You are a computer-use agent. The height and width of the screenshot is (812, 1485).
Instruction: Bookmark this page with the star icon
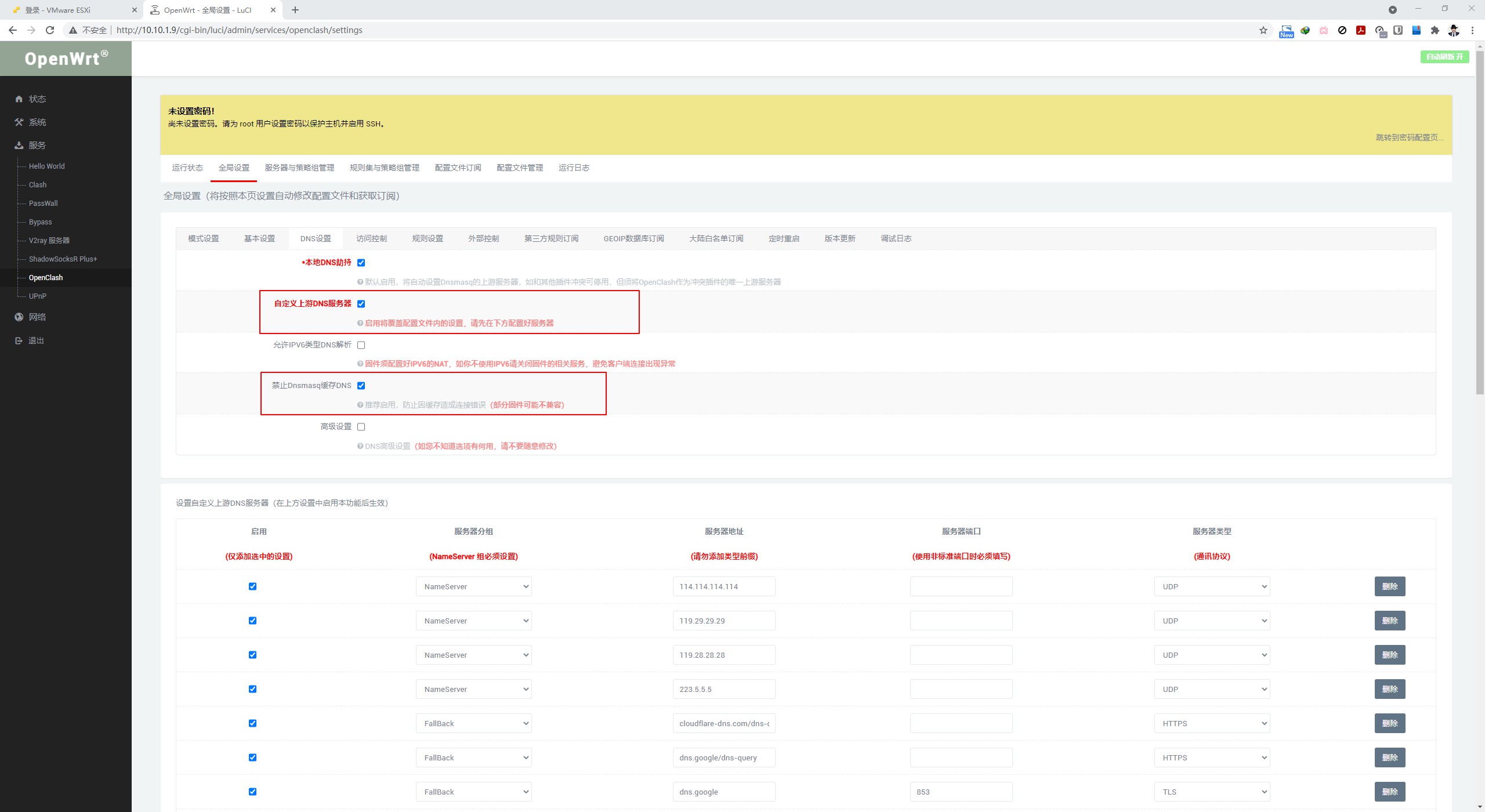(1263, 30)
